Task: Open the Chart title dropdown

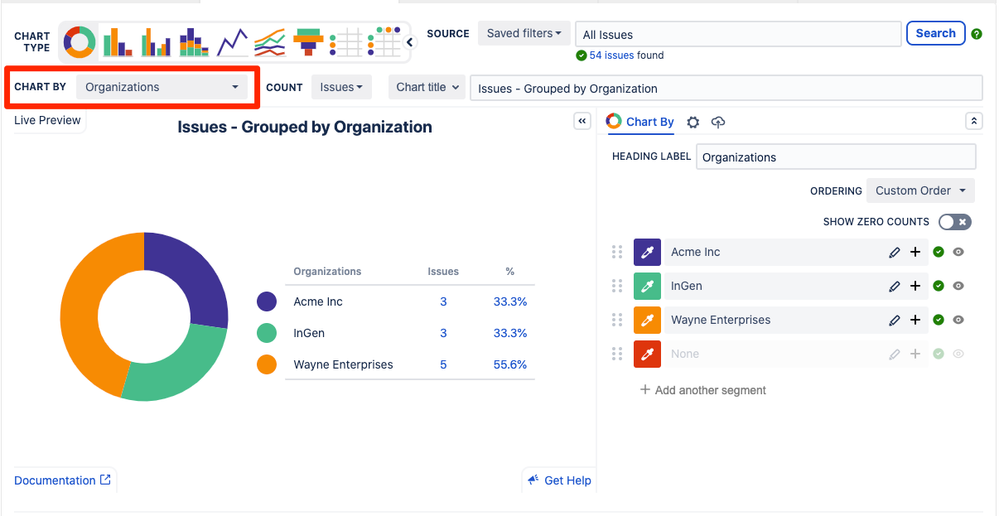Action: click(x=427, y=87)
